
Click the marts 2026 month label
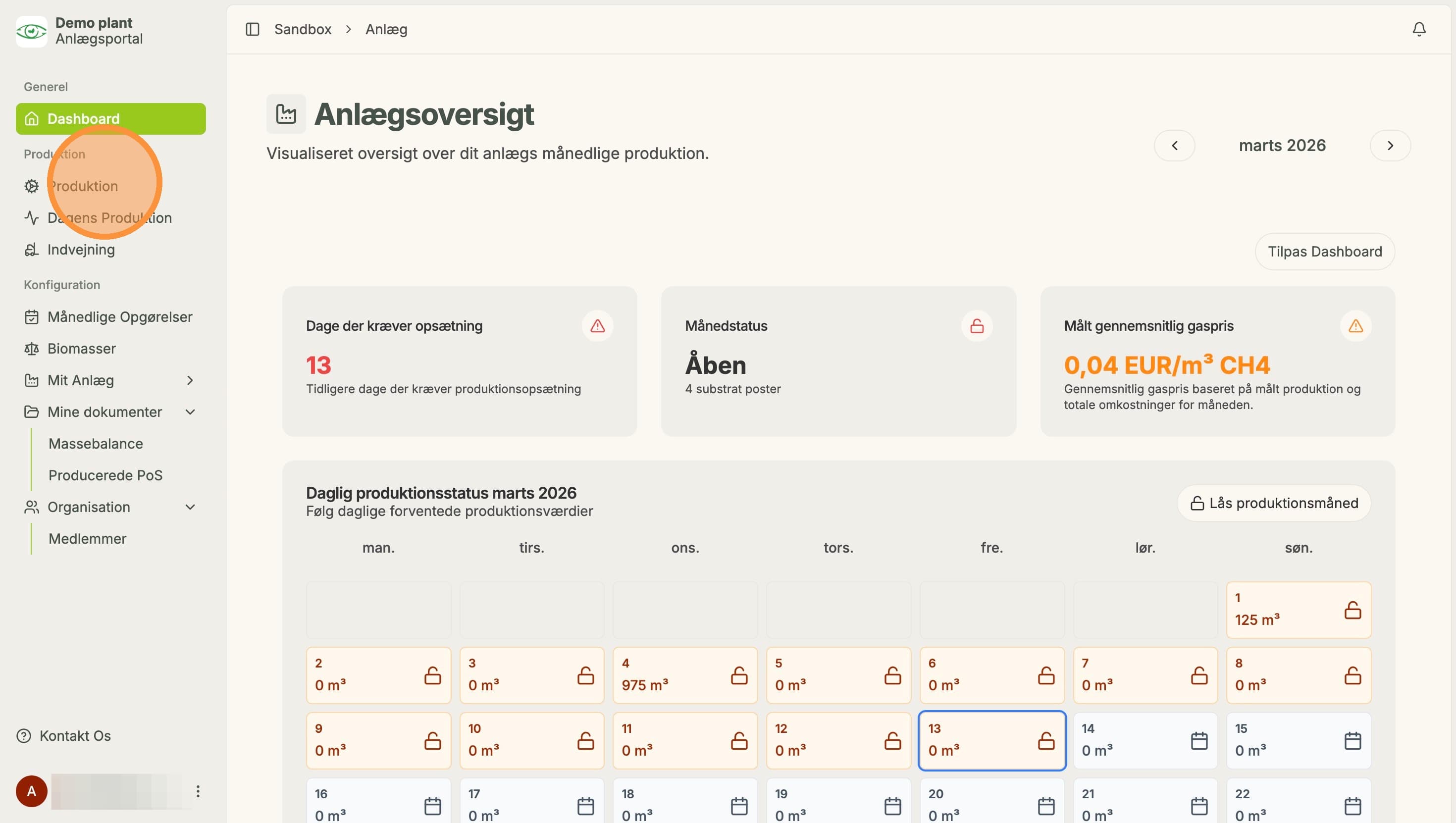(x=1282, y=146)
